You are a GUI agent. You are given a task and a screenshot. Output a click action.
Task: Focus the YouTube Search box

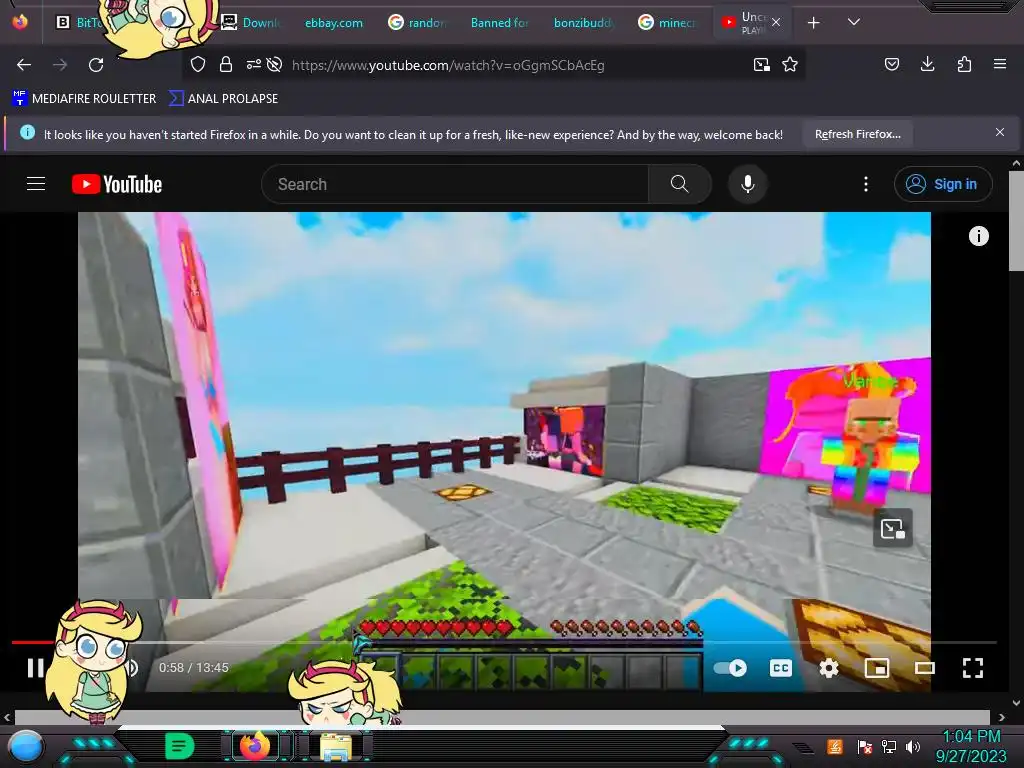click(x=455, y=184)
